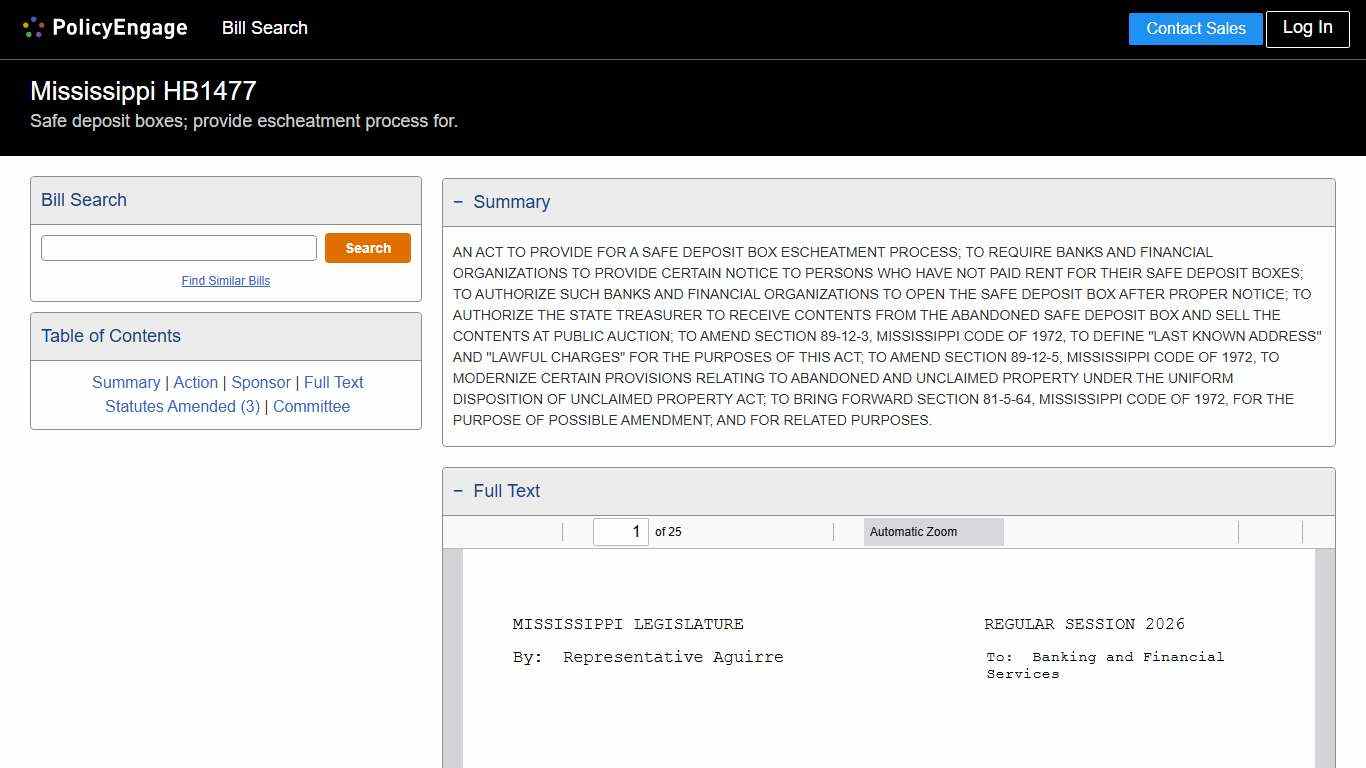Click the Log In button
The width and height of the screenshot is (1366, 768).
pyautogui.click(x=1307, y=28)
